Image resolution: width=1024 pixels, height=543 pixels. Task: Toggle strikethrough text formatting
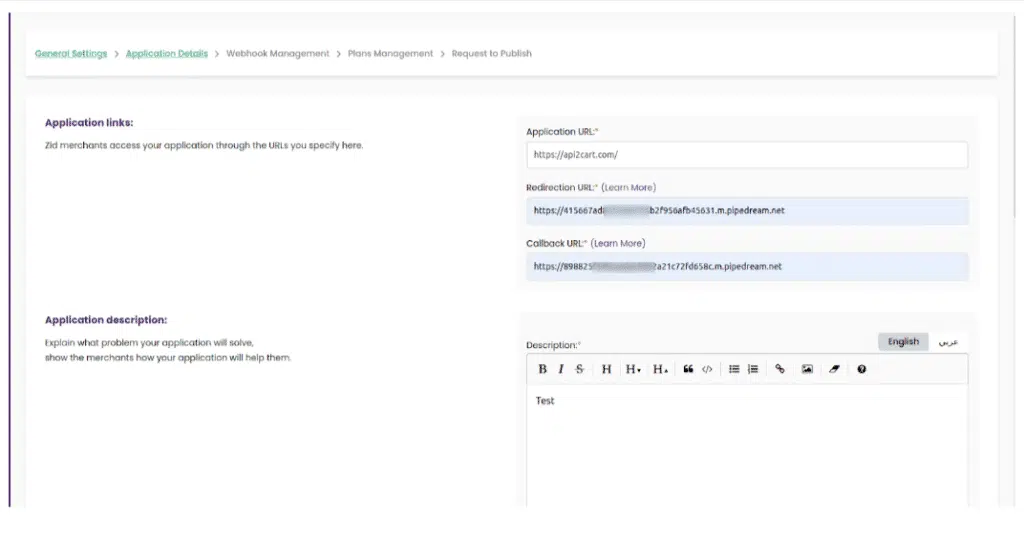tap(580, 369)
